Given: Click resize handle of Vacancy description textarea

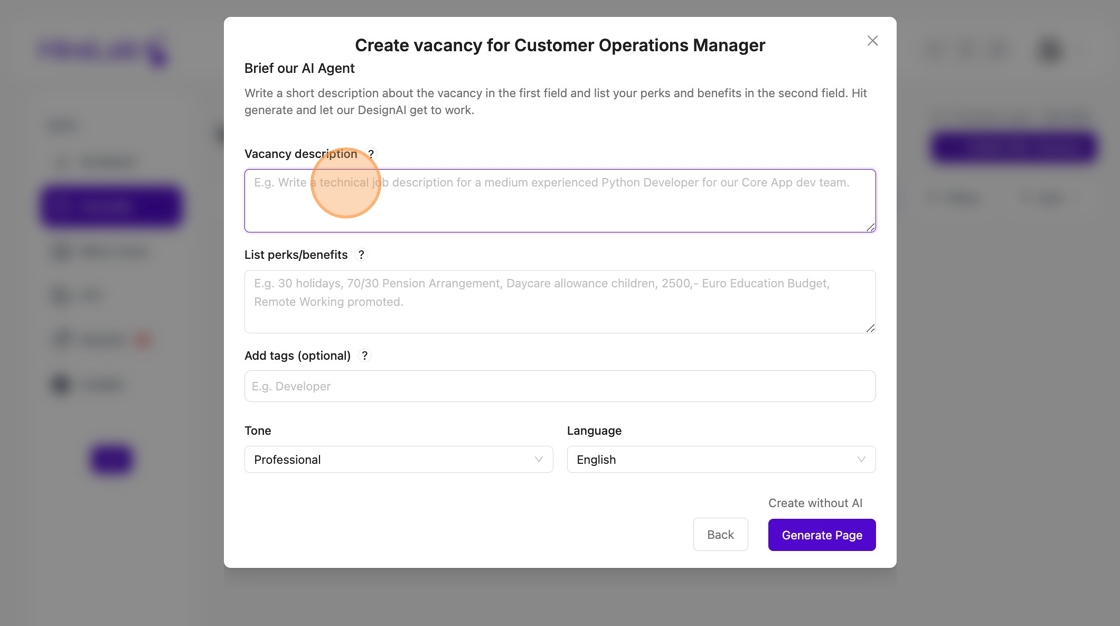Looking at the screenshot, I should click(x=870, y=227).
